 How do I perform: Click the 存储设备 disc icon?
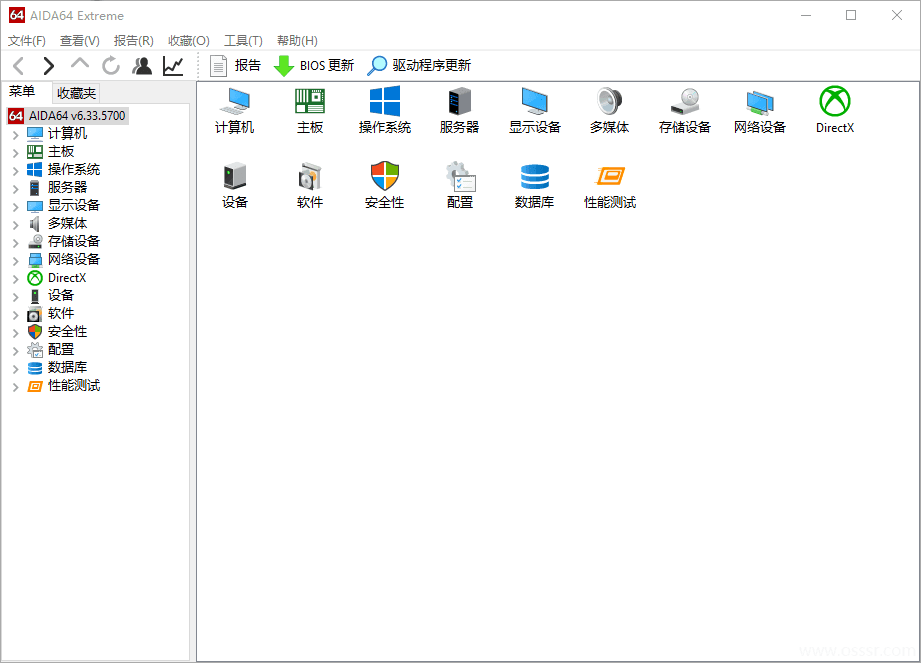point(684,110)
